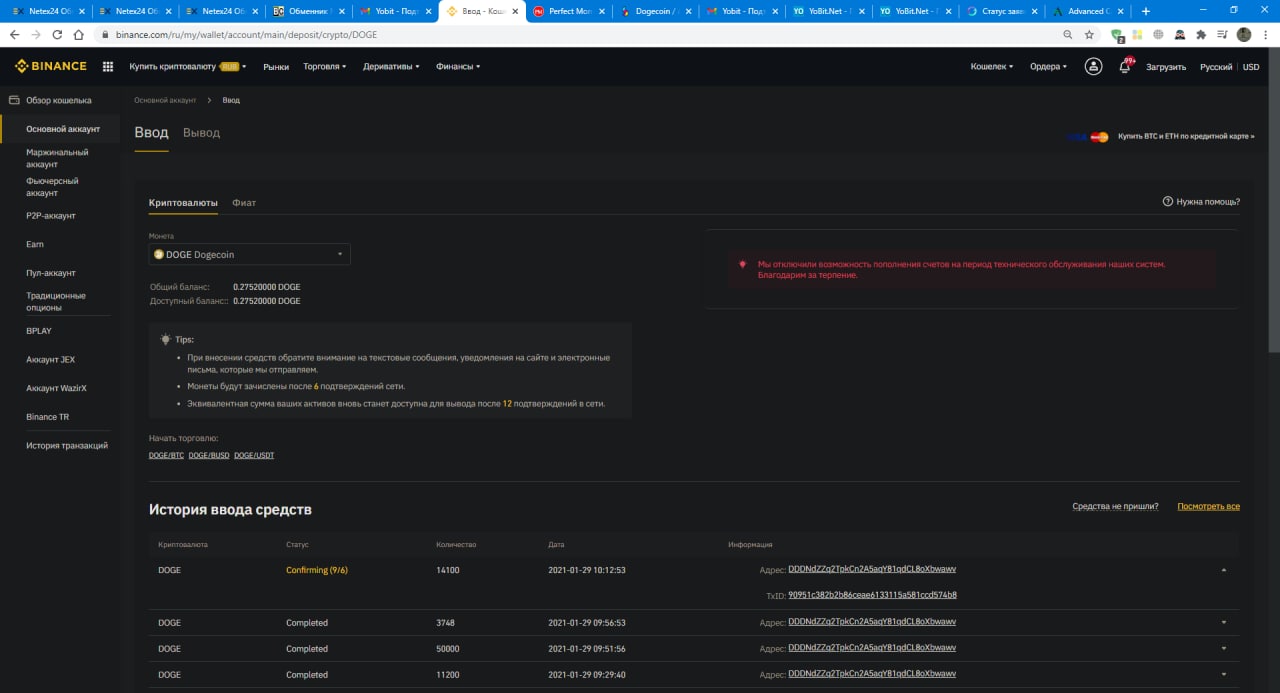The width and height of the screenshot is (1280, 693).
Task: Click the page vertical scrollbar
Action: [x=1273, y=200]
